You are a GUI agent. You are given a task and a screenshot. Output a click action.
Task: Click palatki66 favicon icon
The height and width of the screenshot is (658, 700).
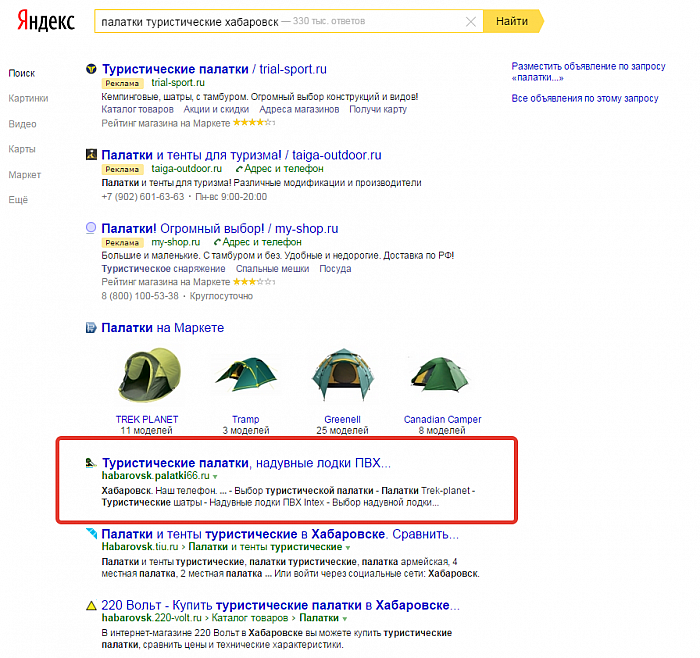(x=91, y=463)
